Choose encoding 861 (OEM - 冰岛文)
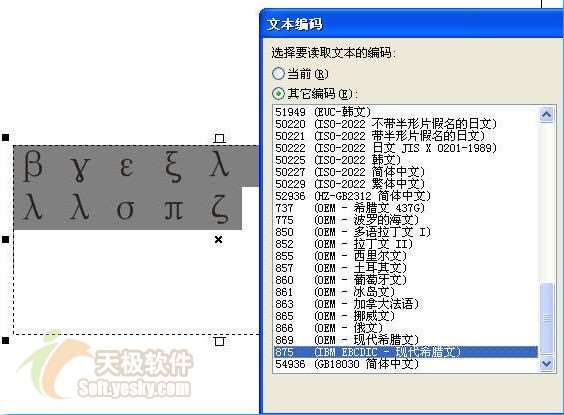The image size is (564, 415). (405, 292)
